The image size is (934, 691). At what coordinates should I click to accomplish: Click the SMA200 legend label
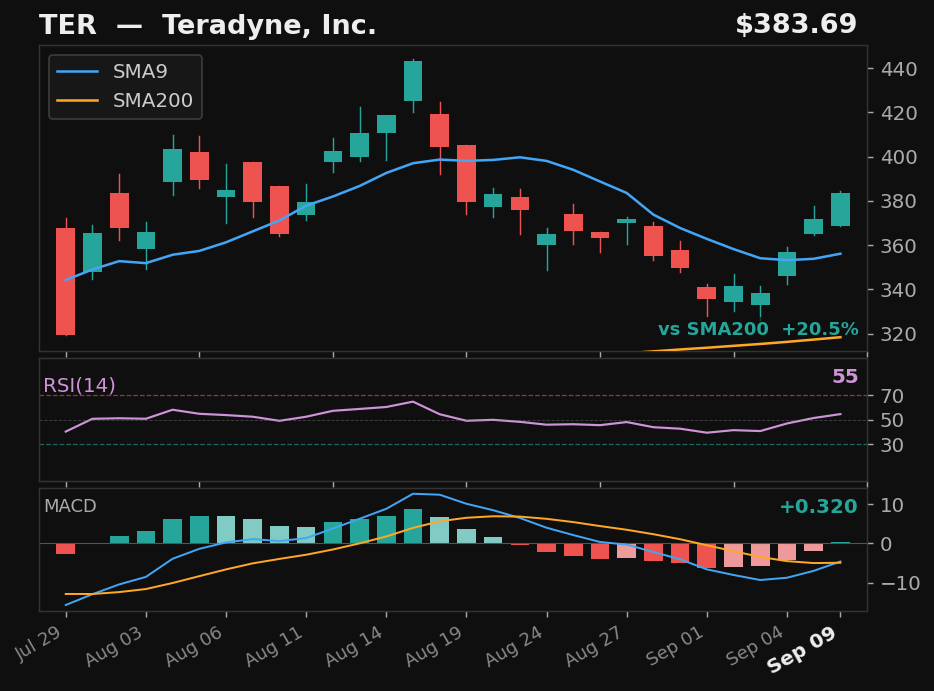click(152, 100)
